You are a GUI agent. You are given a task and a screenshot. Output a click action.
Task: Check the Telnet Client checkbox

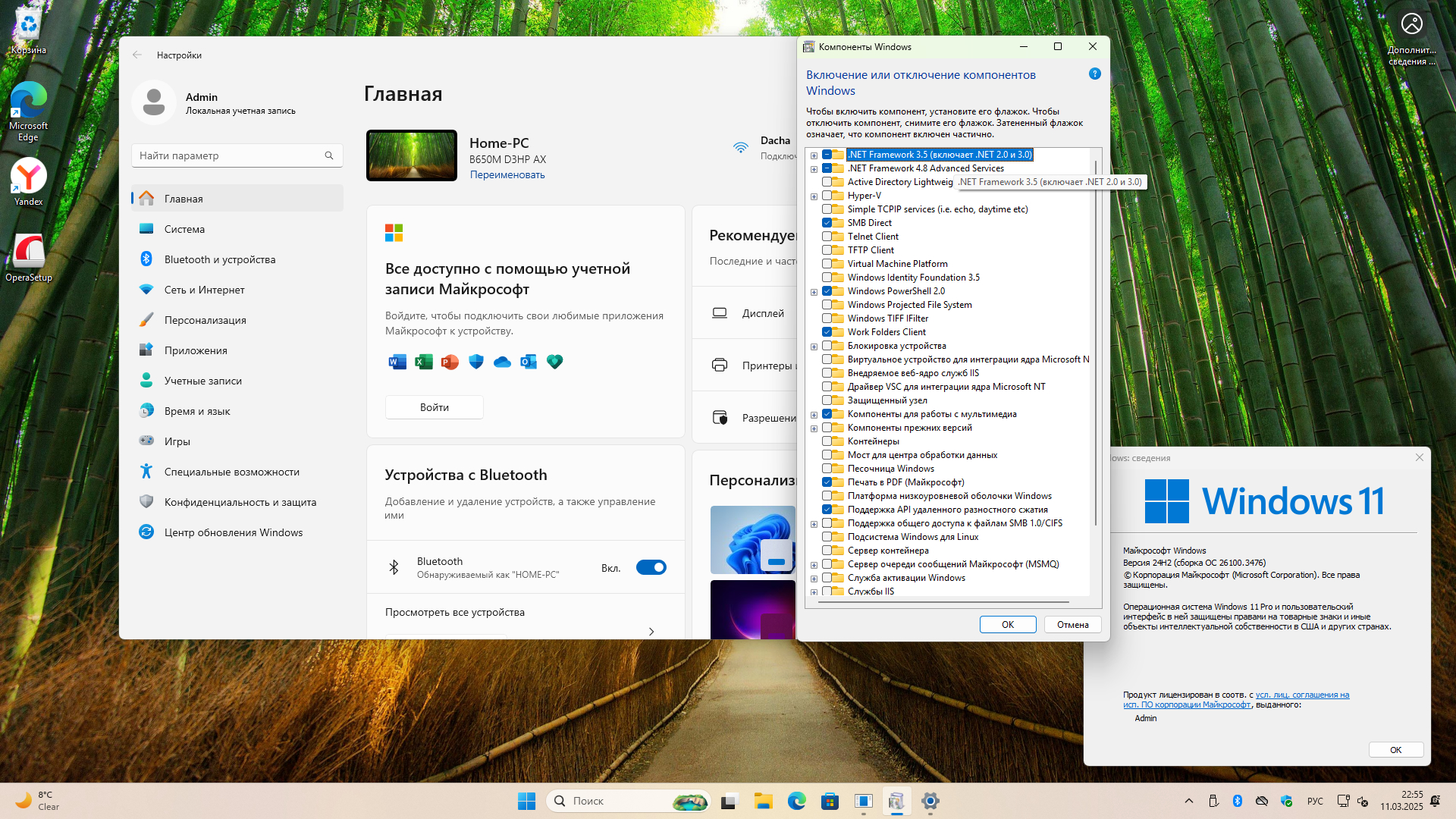coord(827,237)
